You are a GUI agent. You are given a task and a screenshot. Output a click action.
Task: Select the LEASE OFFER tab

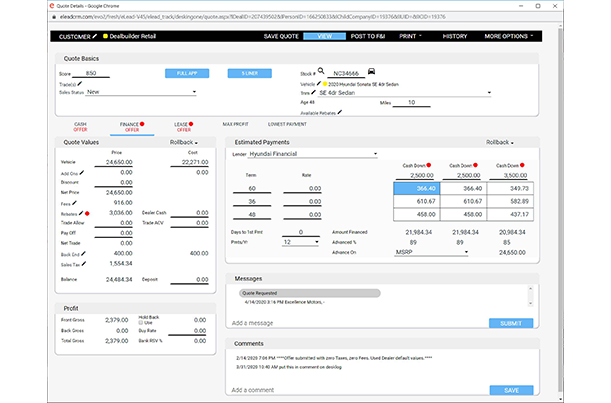pos(184,127)
